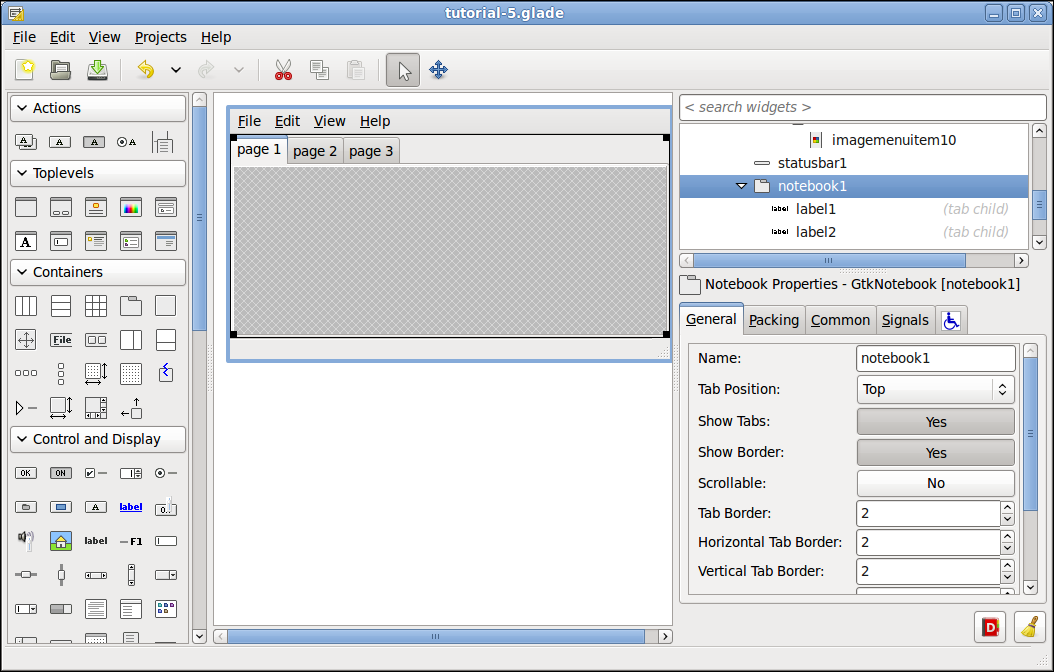1054x672 pixels.
Task: Decrease the Horizontal Tab Border value
Action: (1007, 548)
